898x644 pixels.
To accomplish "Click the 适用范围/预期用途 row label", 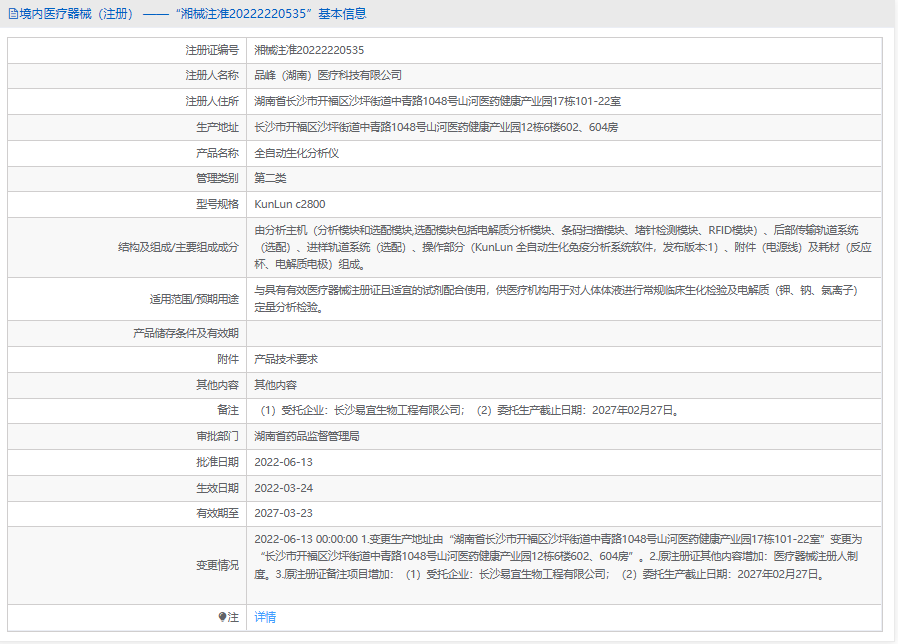I will point(195,299).
